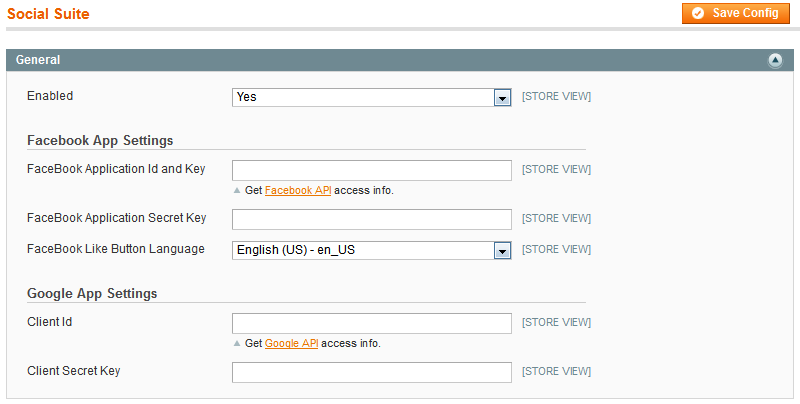Click the STORE VIEW label beside Enabled
Screen dimensions: 800x404
[556, 97]
